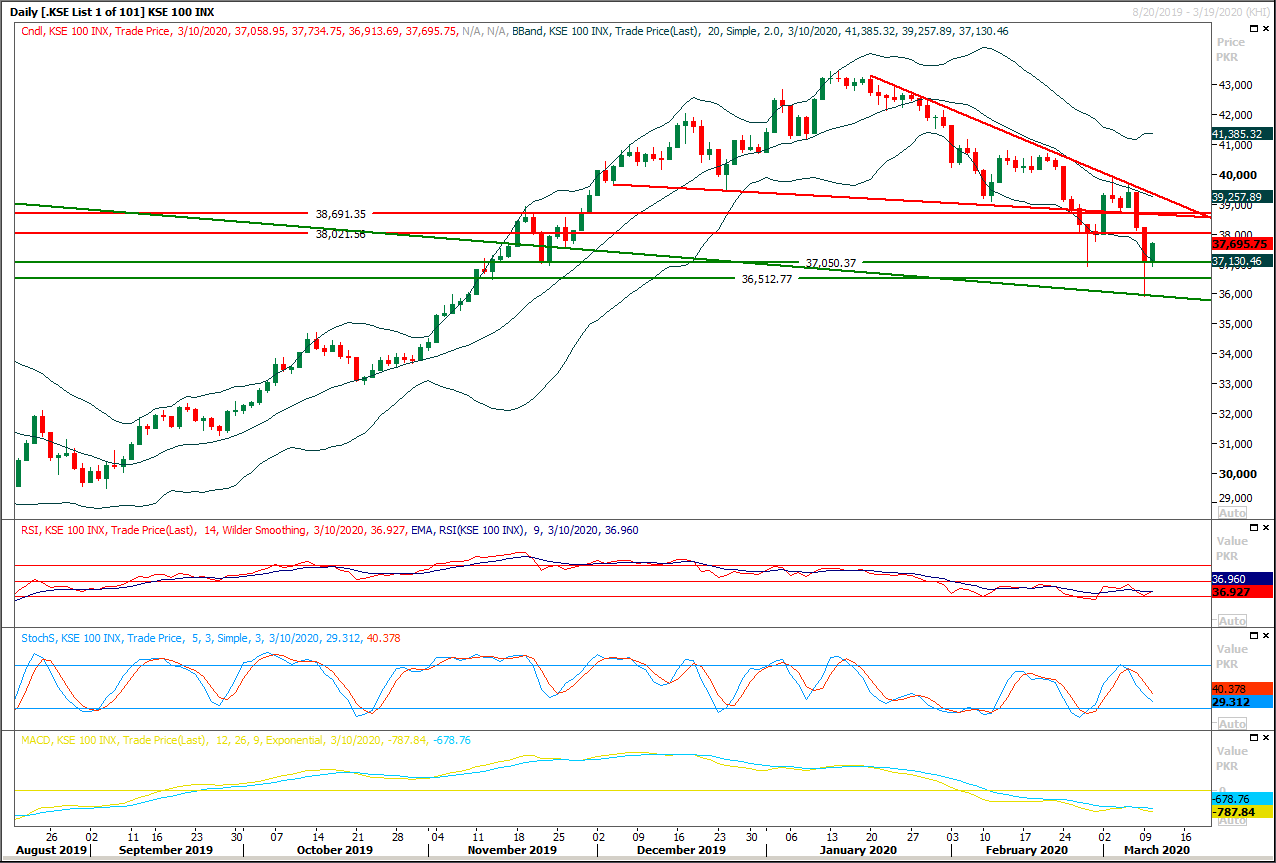Maximize the RSI indicator pane
The height and width of the screenshot is (863, 1276).
click(x=1253, y=527)
